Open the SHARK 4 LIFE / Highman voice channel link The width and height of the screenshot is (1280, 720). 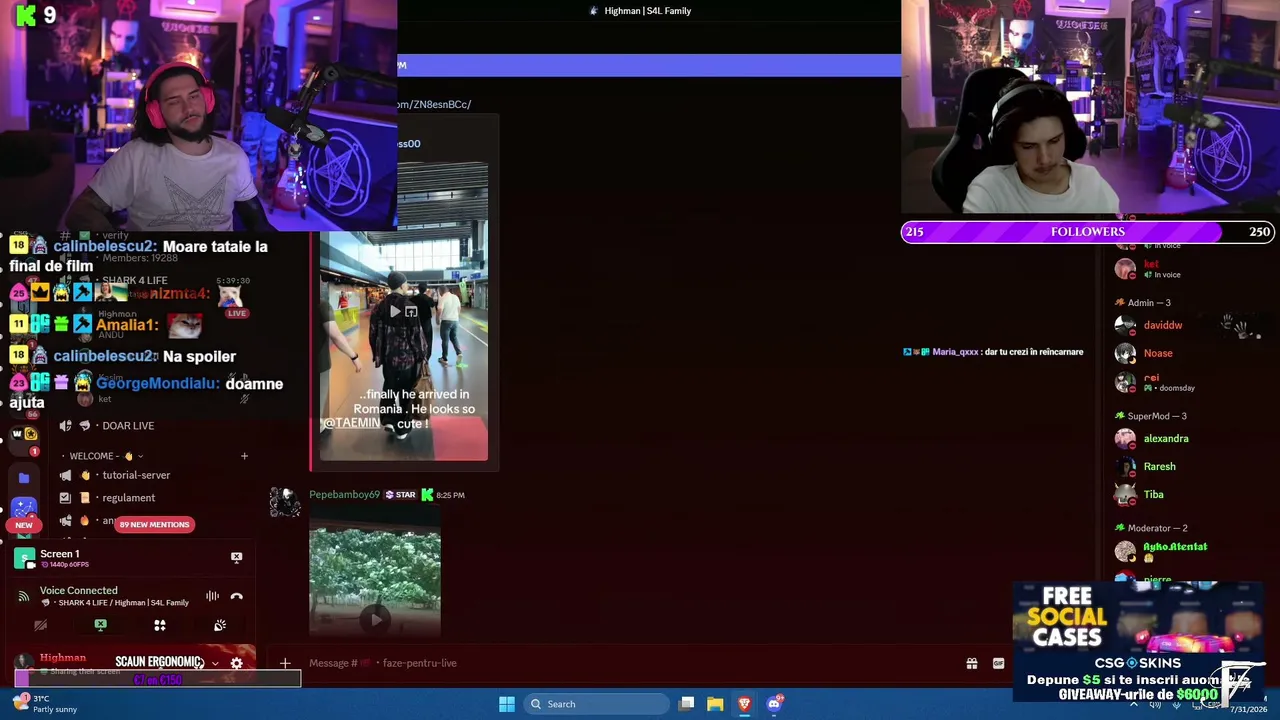coord(123,603)
